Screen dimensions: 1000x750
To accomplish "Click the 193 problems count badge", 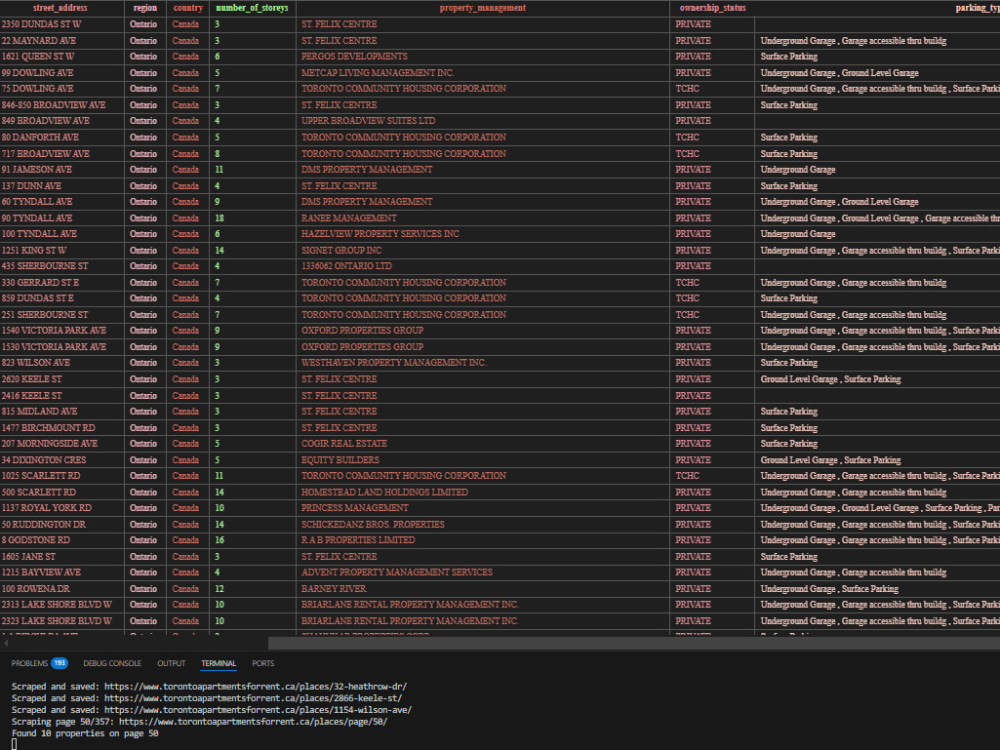I will coord(59,663).
